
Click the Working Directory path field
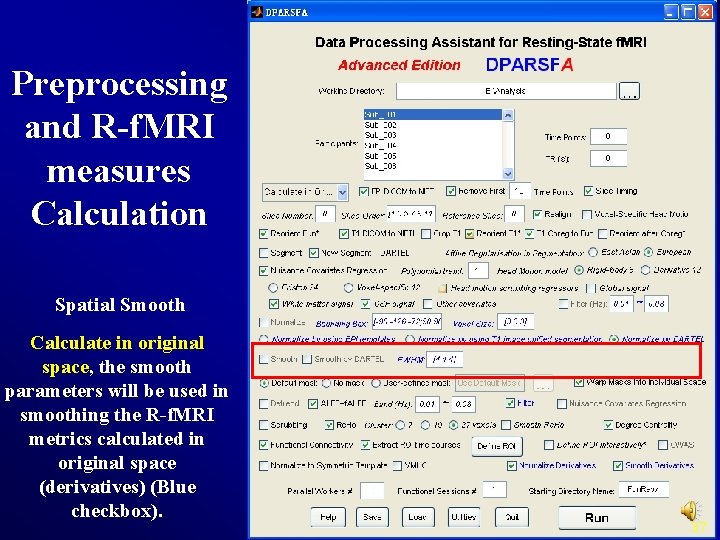click(506, 91)
